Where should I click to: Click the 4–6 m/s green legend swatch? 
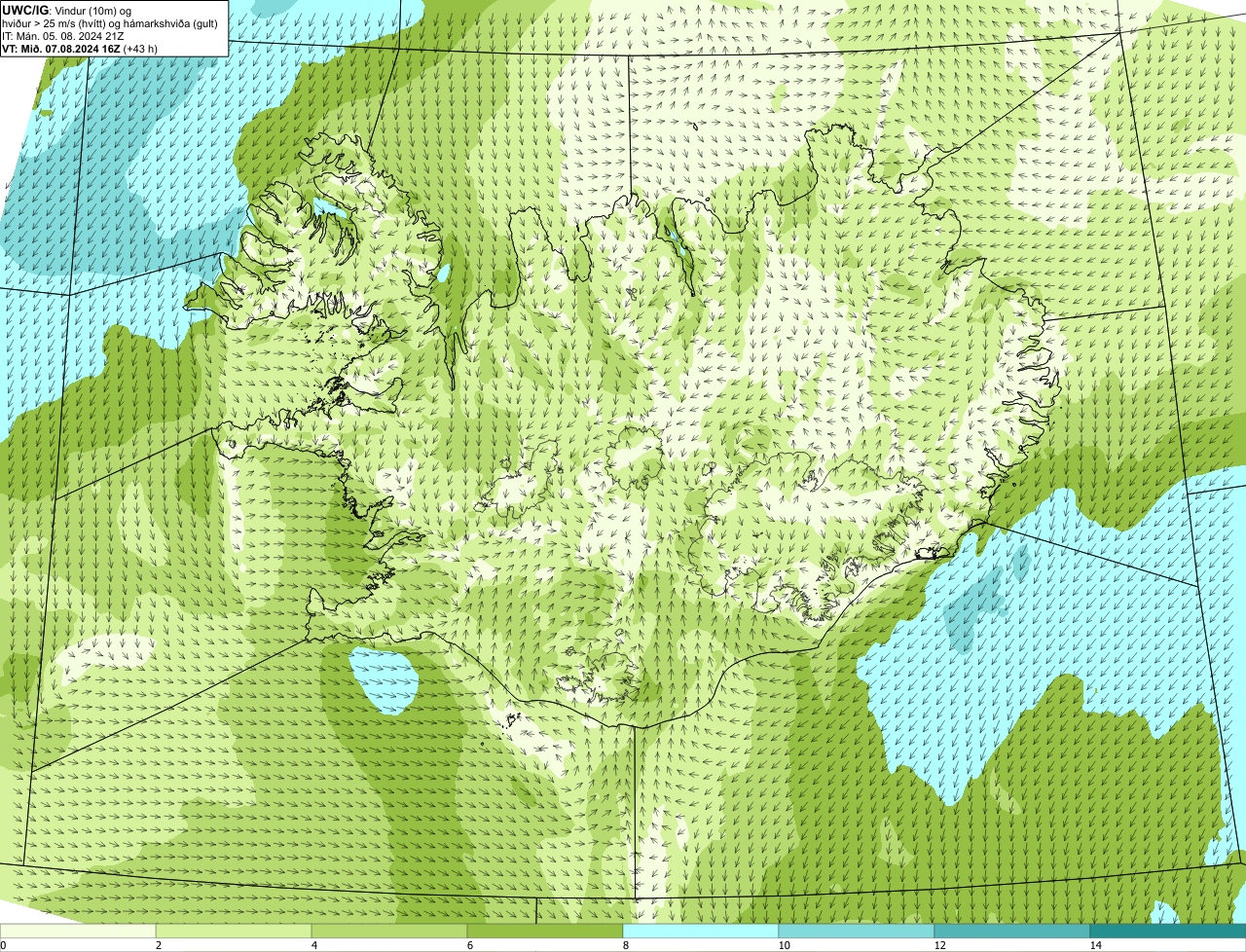(389, 931)
